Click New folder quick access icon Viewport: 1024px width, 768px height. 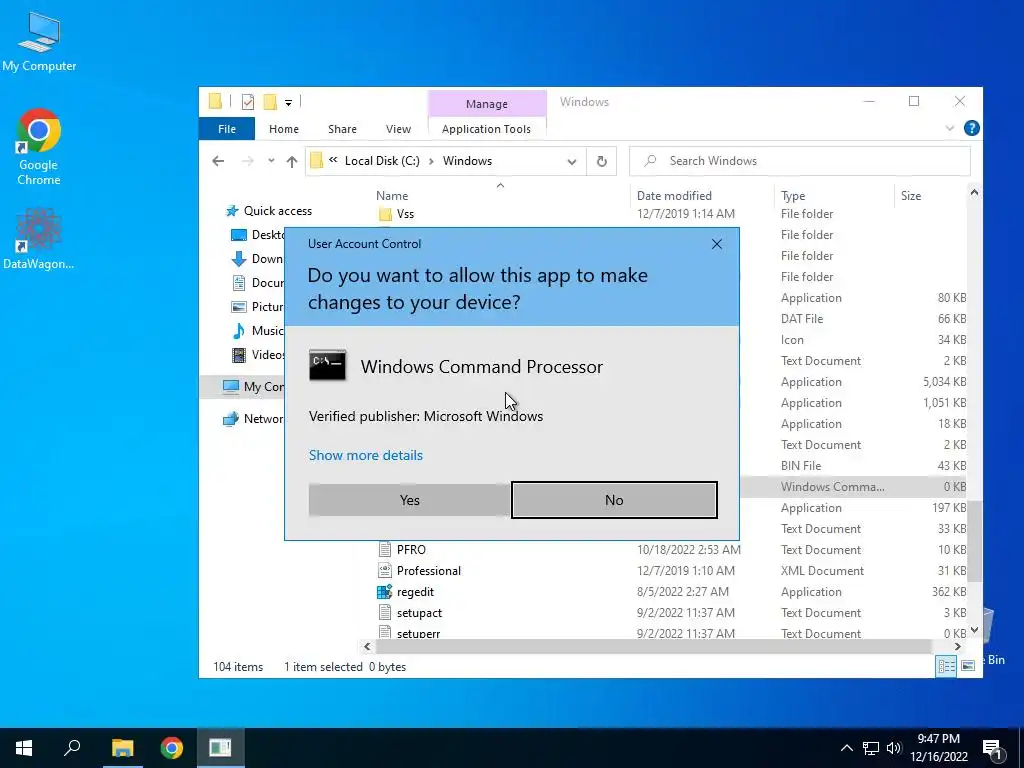click(270, 102)
